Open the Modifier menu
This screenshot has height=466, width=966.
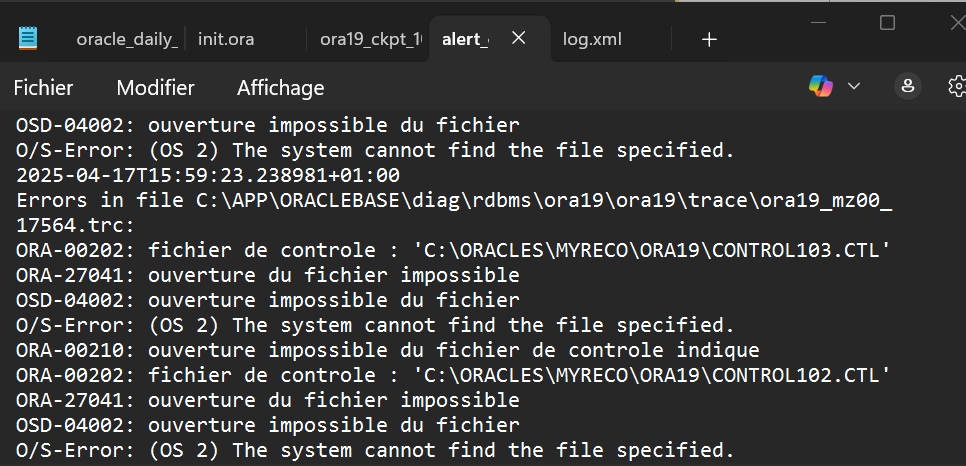155,88
